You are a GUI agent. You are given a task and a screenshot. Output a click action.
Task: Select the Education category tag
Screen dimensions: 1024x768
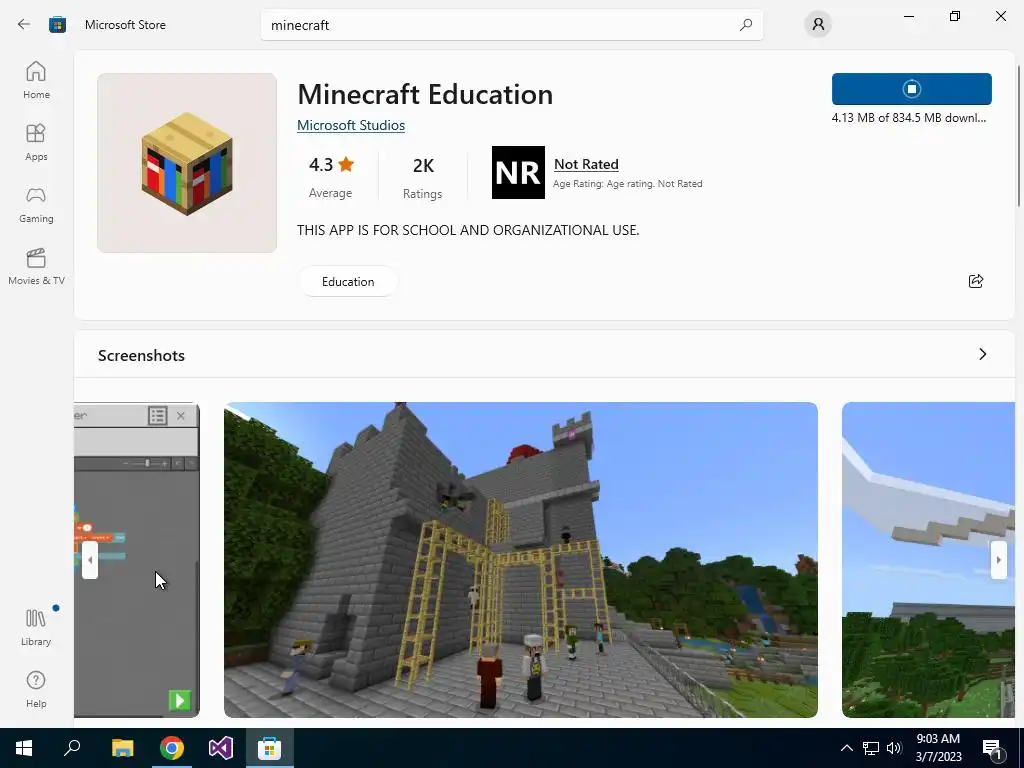click(348, 281)
